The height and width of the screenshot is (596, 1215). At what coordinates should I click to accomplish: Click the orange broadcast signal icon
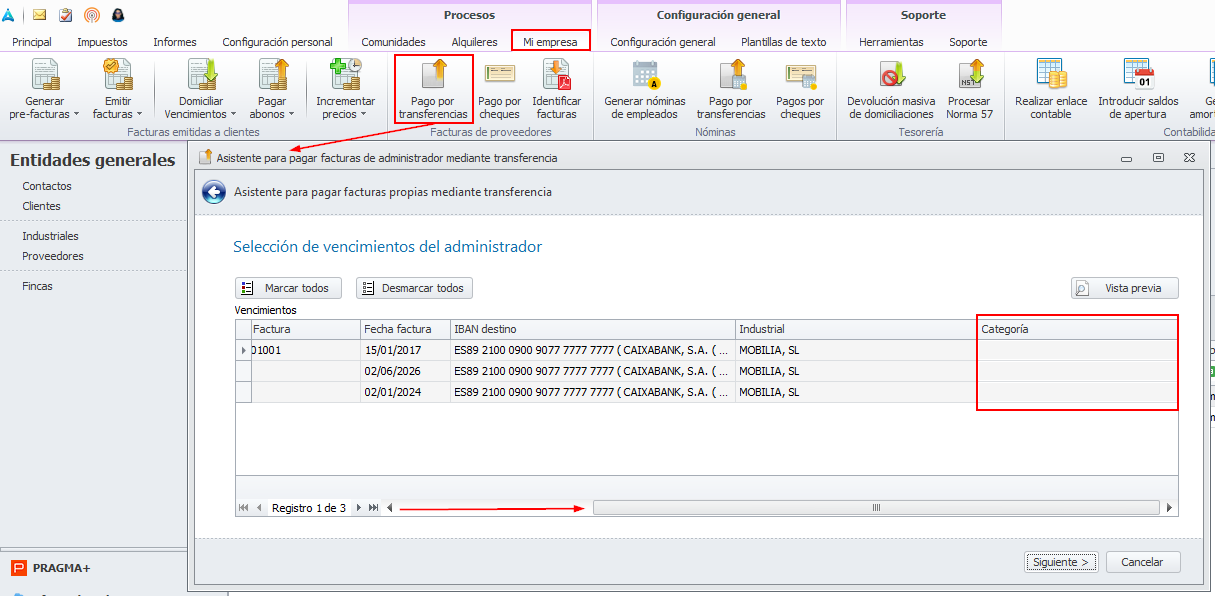(x=92, y=15)
